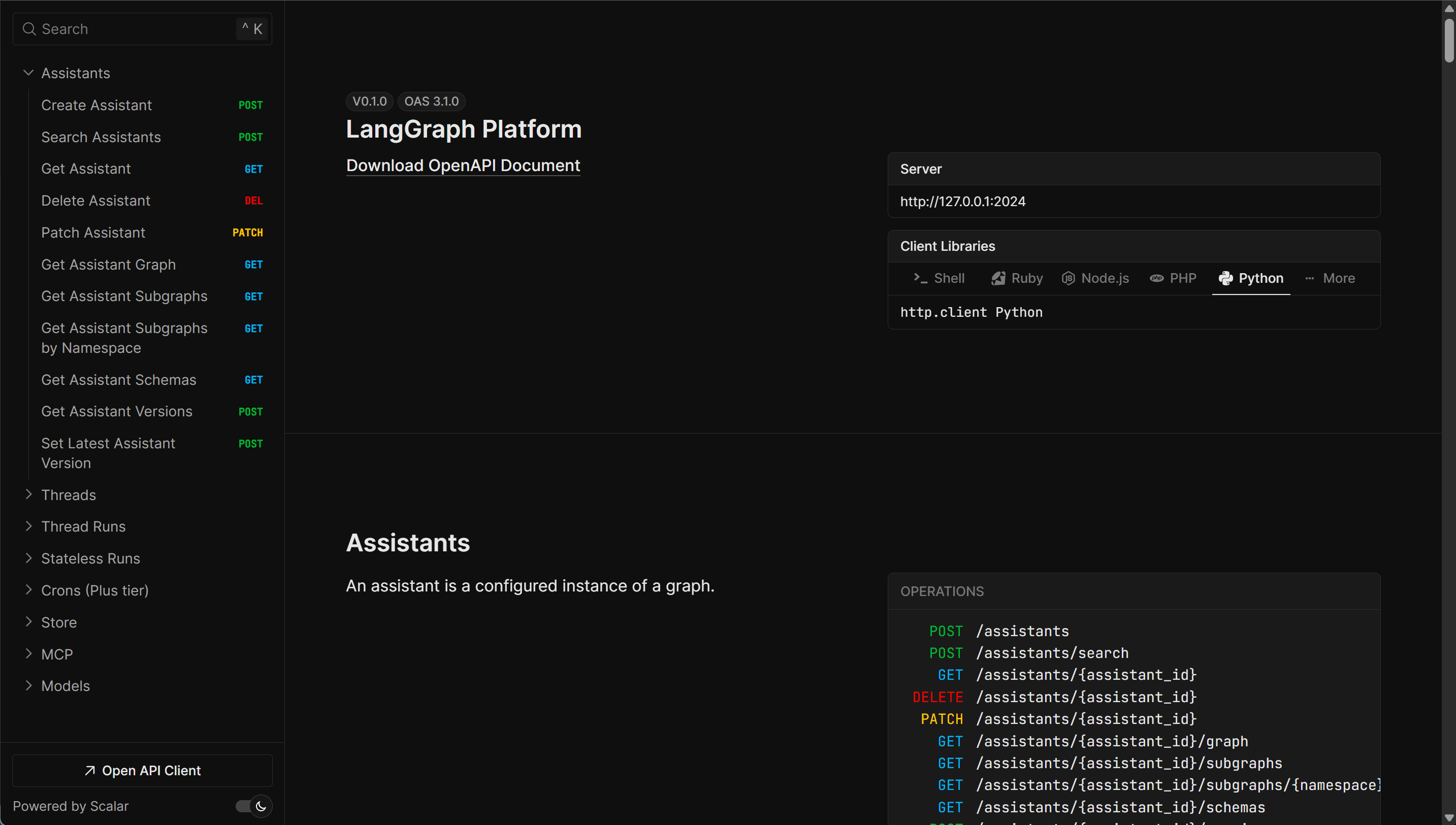
Task: Collapse the Assistants sidebar section
Action: point(28,73)
